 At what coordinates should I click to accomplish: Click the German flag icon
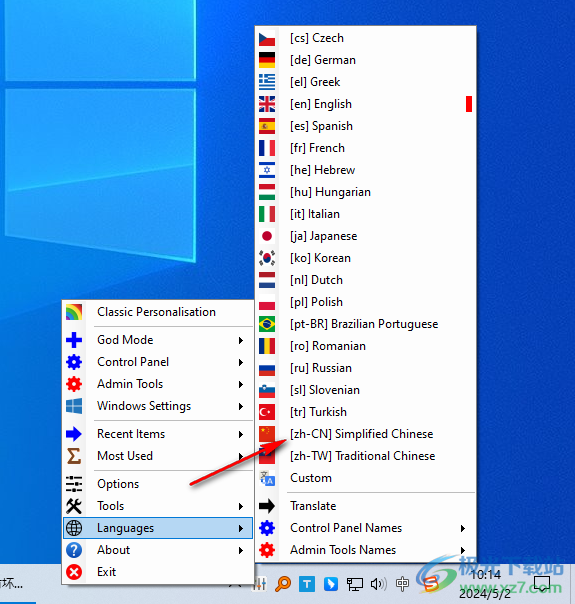click(x=267, y=60)
